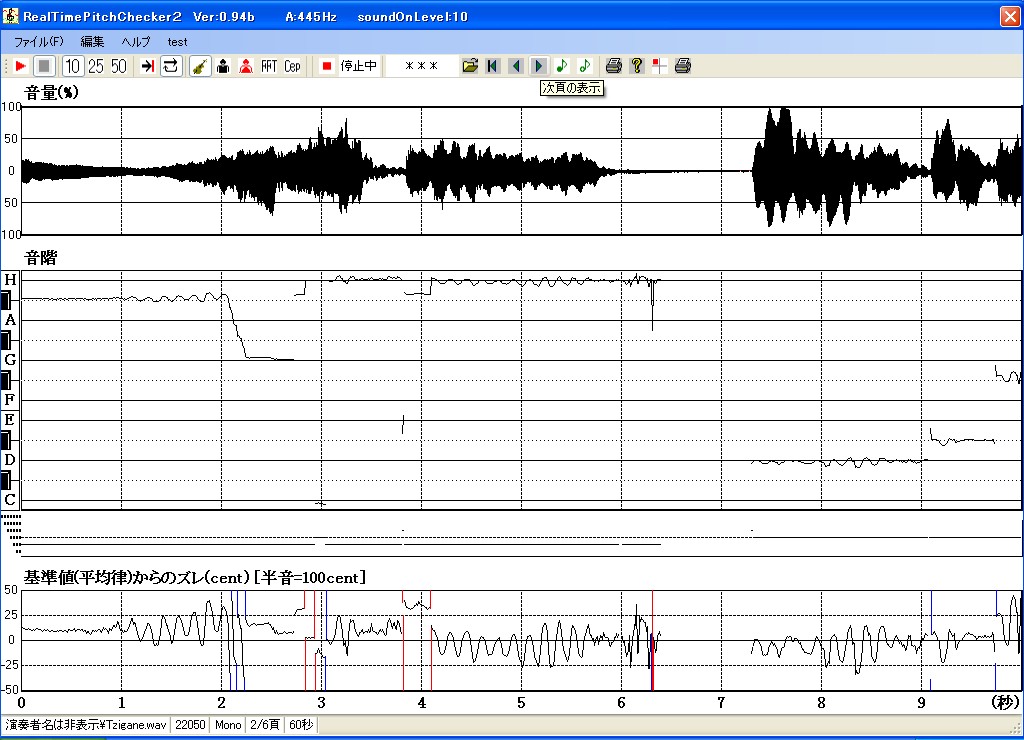Open the test menu
The image size is (1024, 740).
[177, 42]
